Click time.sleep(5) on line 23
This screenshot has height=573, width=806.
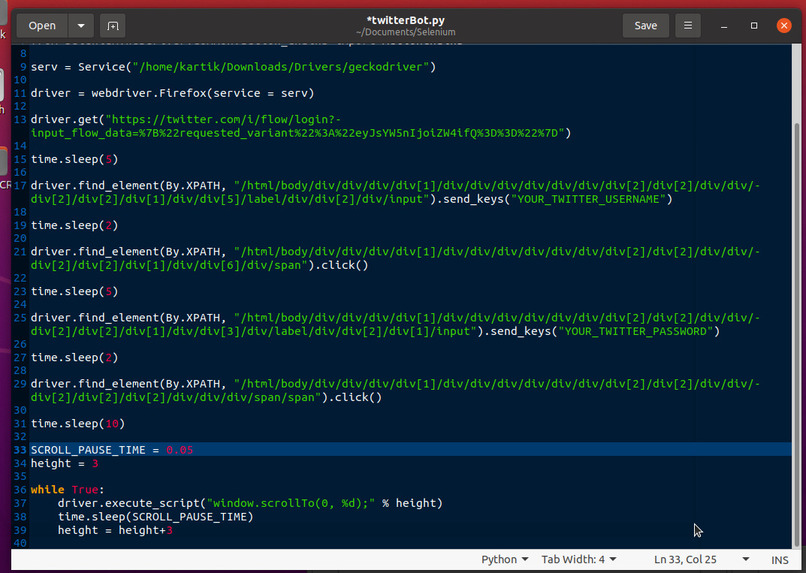click(x=75, y=291)
